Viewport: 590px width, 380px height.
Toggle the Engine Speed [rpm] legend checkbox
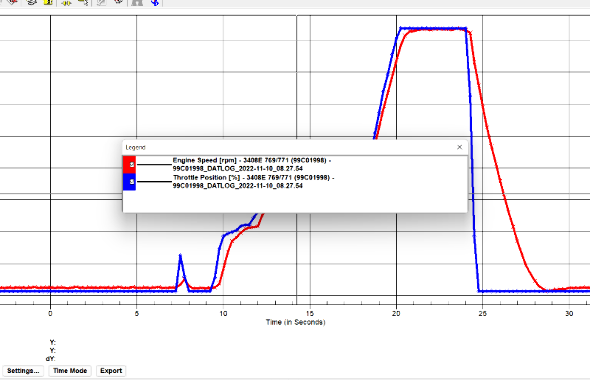tap(132, 164)
